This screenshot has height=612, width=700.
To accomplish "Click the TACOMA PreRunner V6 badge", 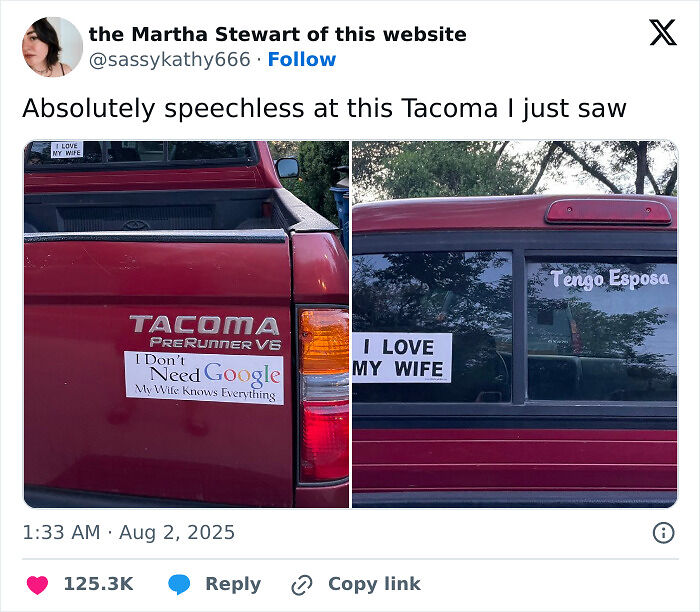I will click(x=206, y=332).
